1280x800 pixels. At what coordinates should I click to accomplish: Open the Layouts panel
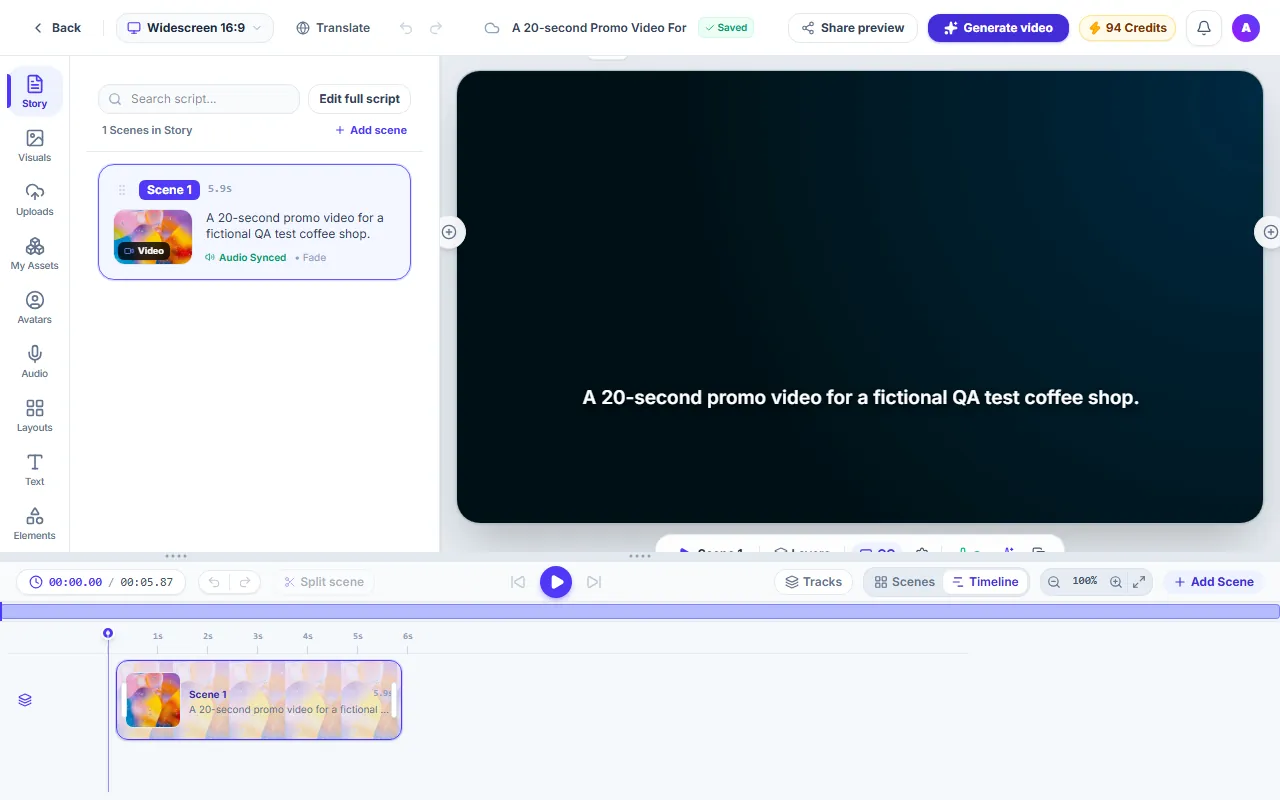pyautogui.click(x=35, y=416)
